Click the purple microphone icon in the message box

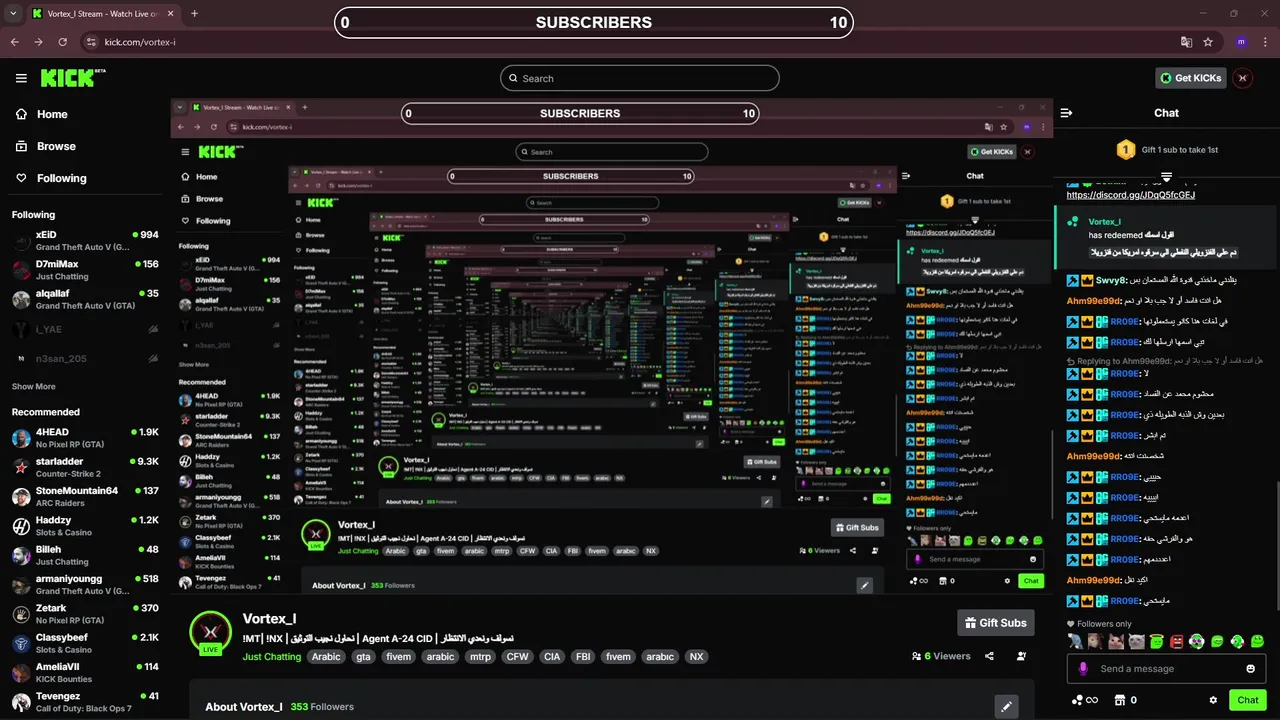(x=1083, y=669)
